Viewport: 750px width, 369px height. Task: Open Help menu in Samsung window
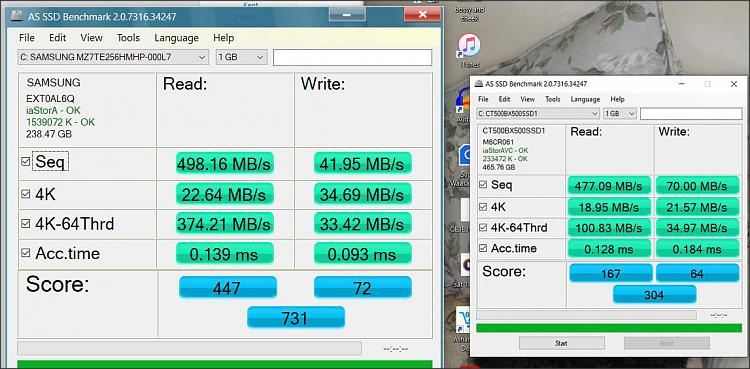223,38
